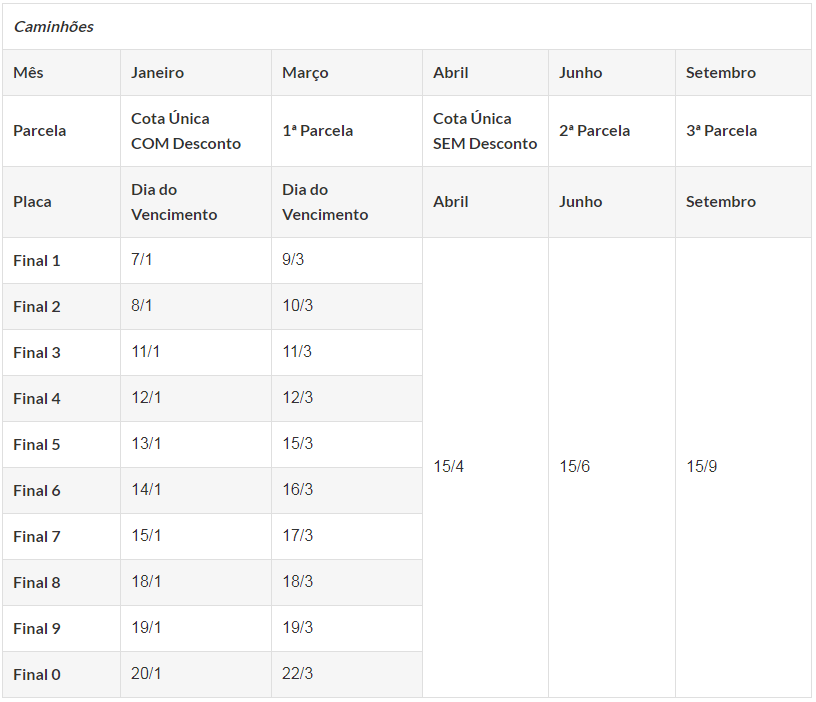Click the Março column header
This screenshot has width=816, height=702.
[x=347, y=73]
